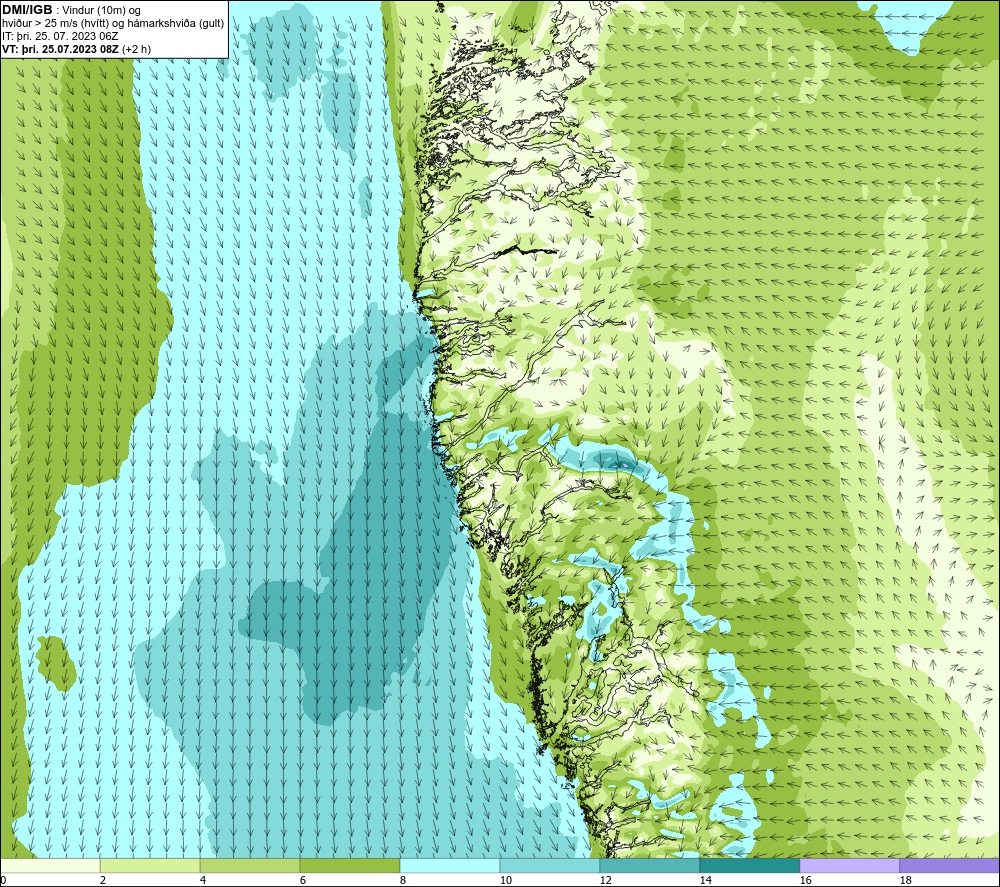
Task: Click the scale label 16
Action: coord(805,881)
